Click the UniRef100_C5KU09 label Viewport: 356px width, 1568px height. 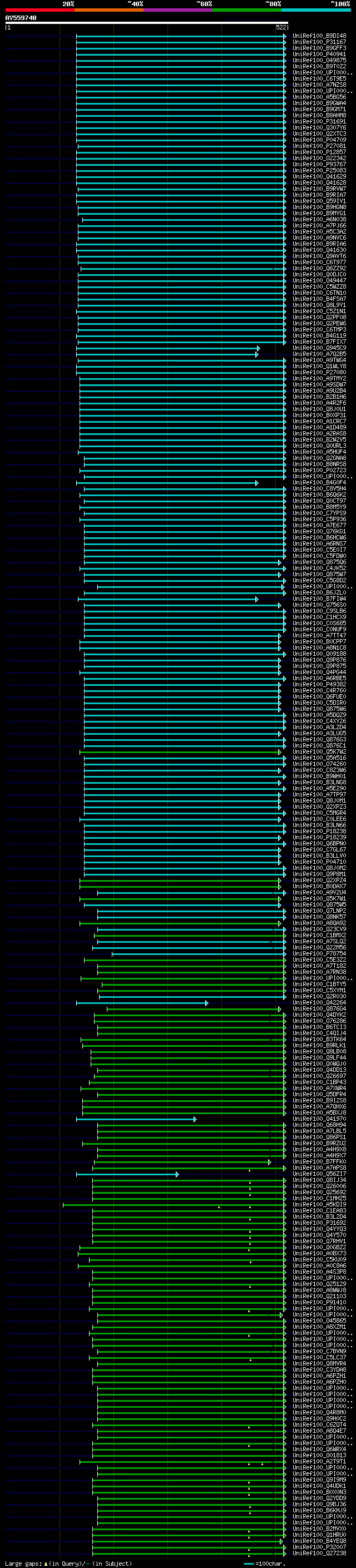coord(319,1259)
